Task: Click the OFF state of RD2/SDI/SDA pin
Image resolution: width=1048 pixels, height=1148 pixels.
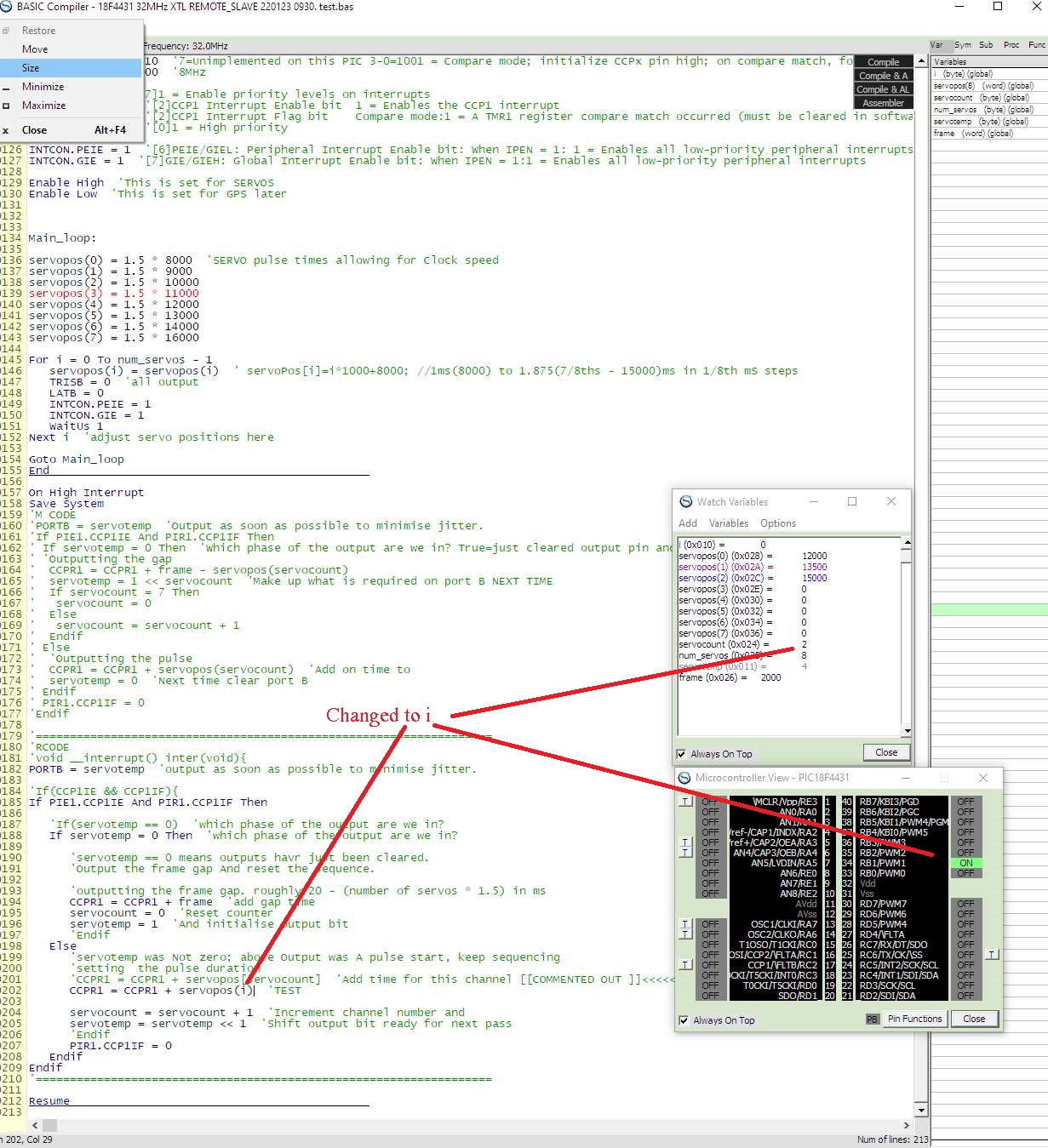Action: 966,996
